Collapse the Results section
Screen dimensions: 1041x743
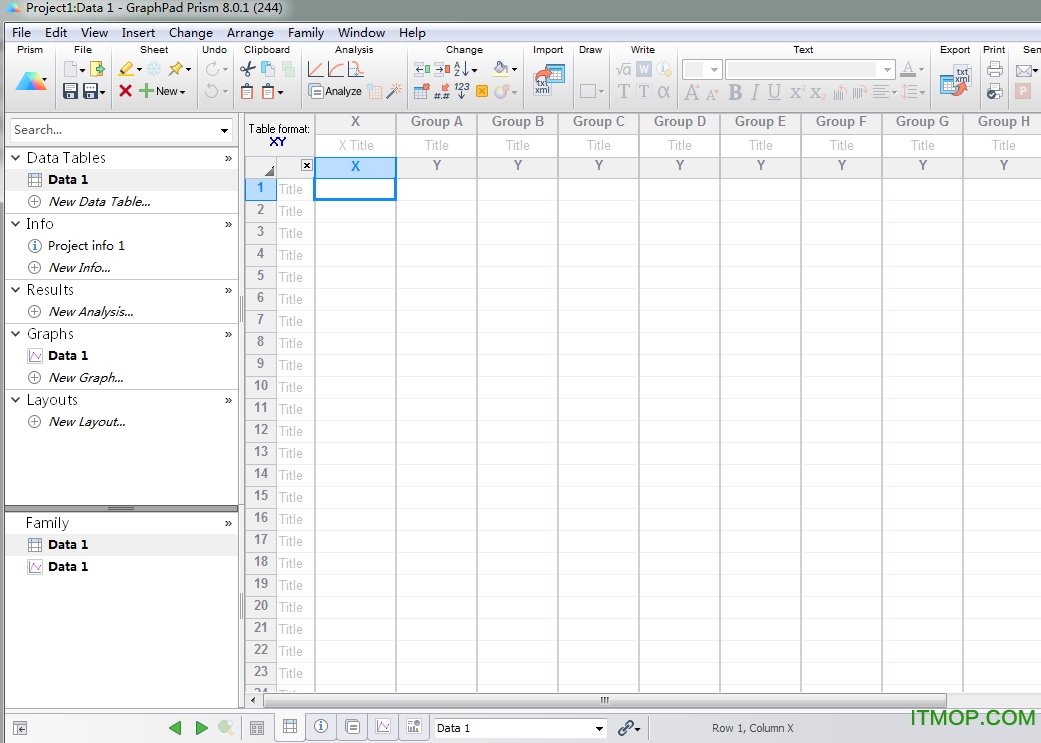point(16,289)
